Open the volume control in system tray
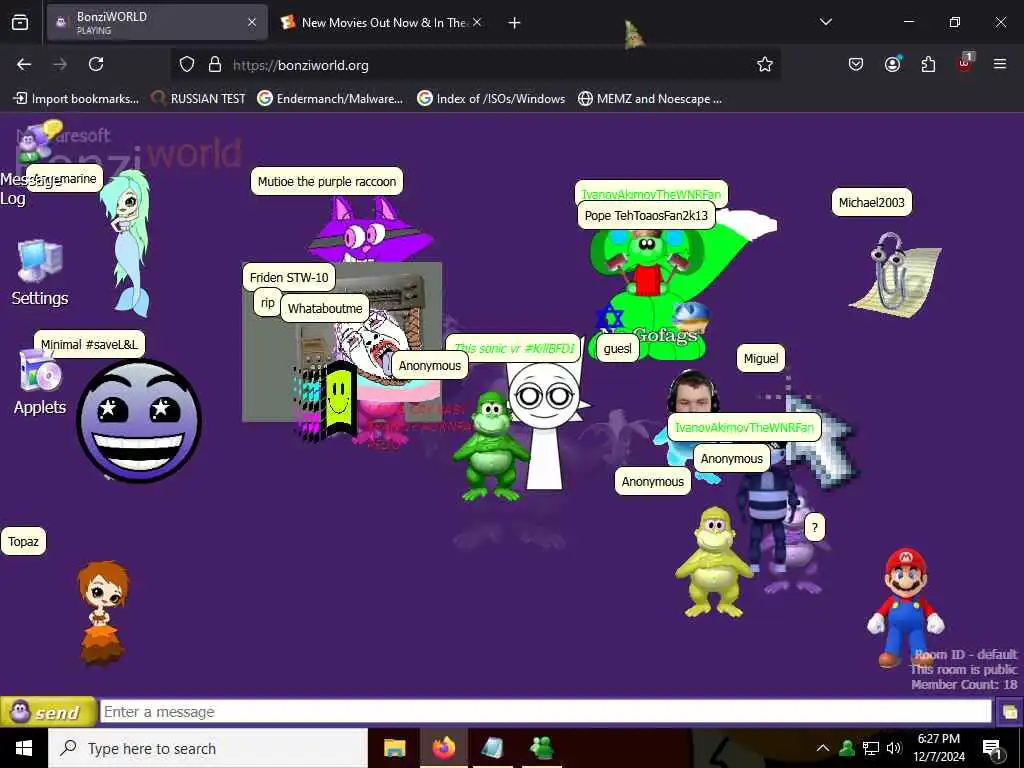Image resolution: width=1024 pixels, height=768 pixels. (x=893, y=748)
